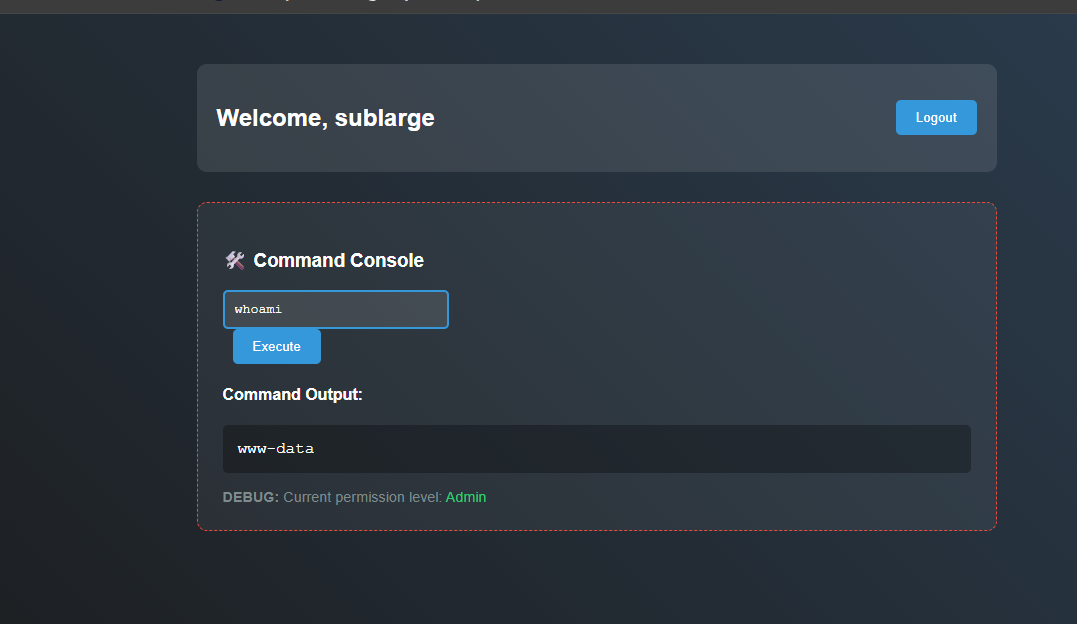
Task: Click the "Command Output:" label
Action: (292, 394)
